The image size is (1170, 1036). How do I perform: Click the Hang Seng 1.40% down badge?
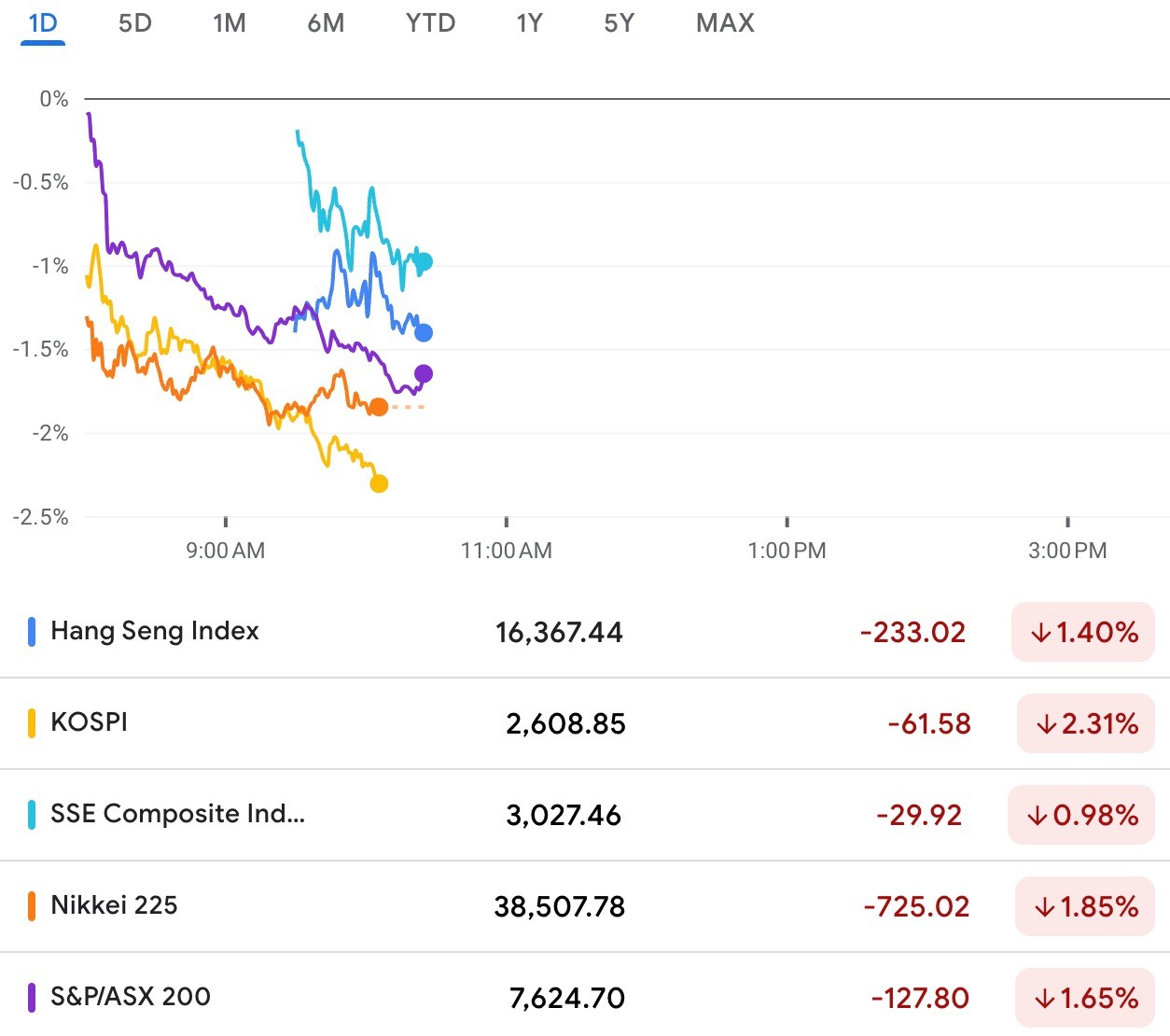coord(1083,633)
